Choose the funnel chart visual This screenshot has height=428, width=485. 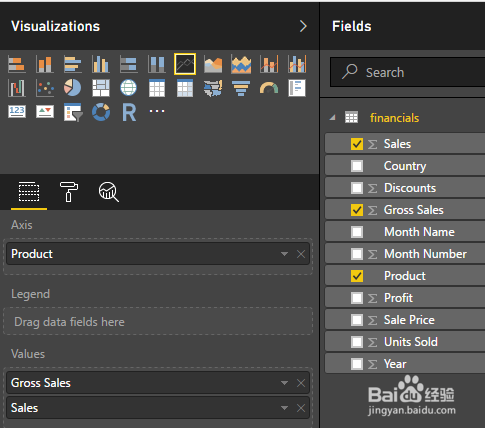click(241, 88)
